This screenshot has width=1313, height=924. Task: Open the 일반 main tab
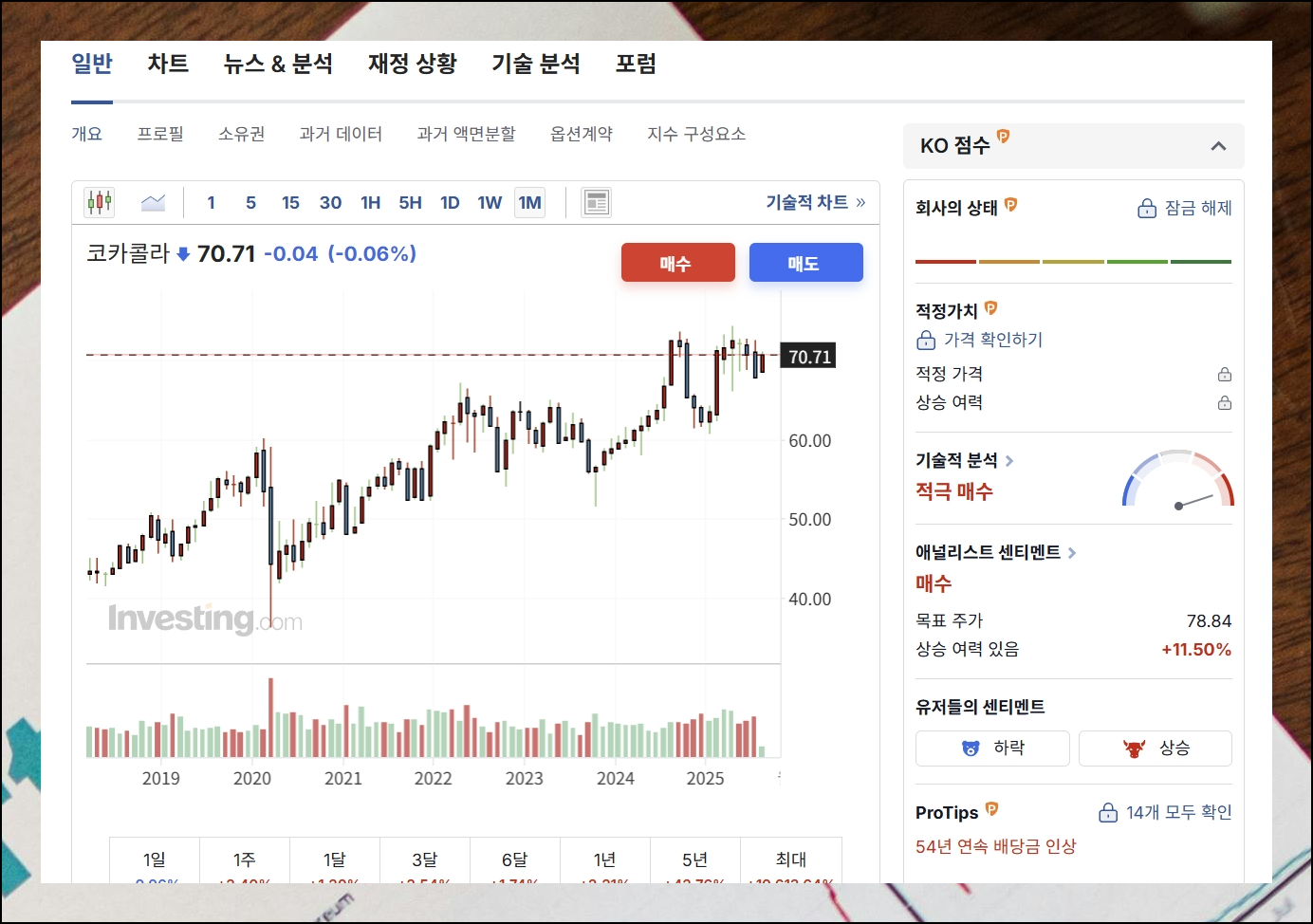pyautogui.click(x=92, y=64)
